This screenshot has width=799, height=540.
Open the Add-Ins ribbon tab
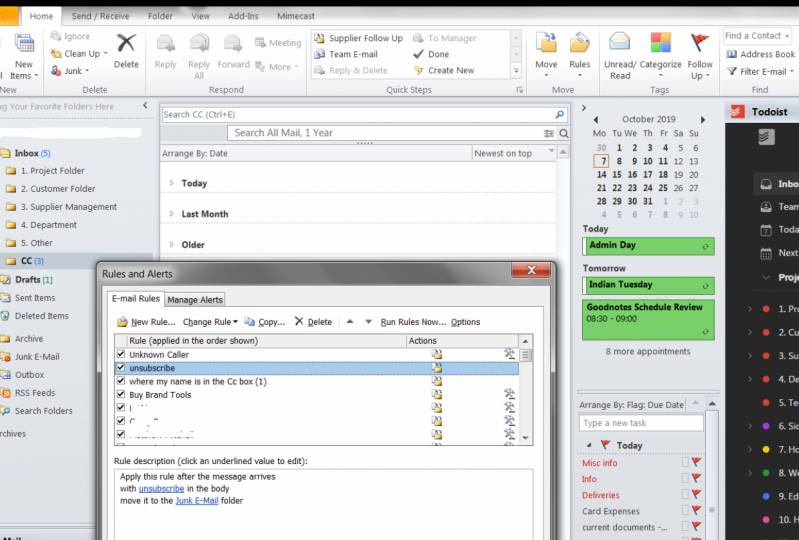tap(243, 16)
